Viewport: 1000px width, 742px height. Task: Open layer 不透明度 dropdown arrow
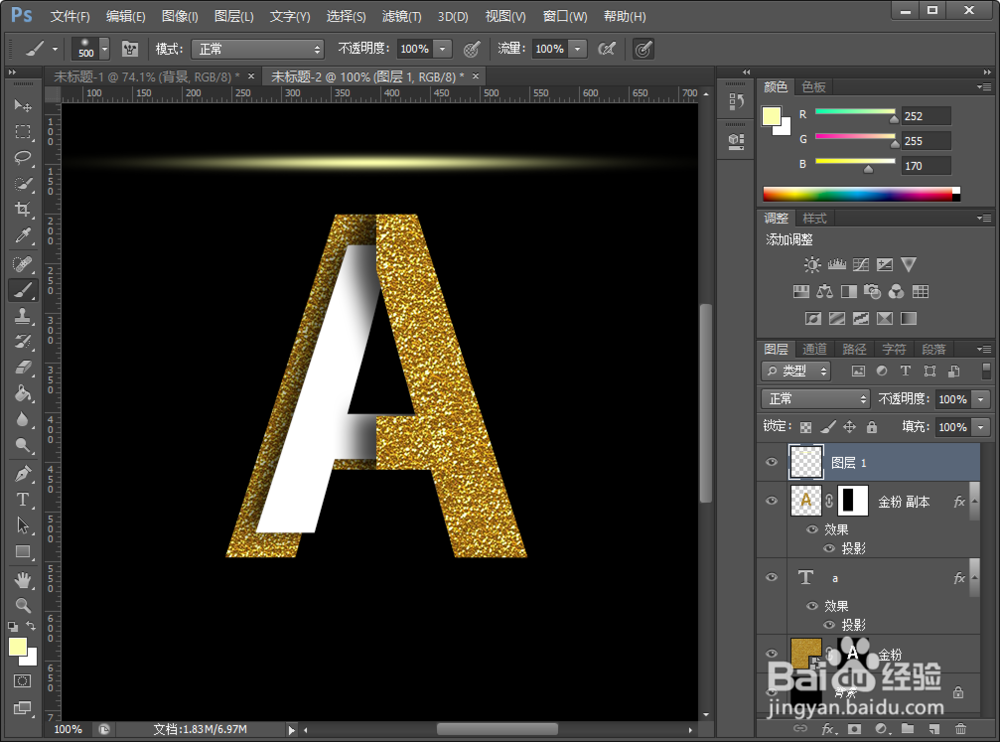coord(981,399)
